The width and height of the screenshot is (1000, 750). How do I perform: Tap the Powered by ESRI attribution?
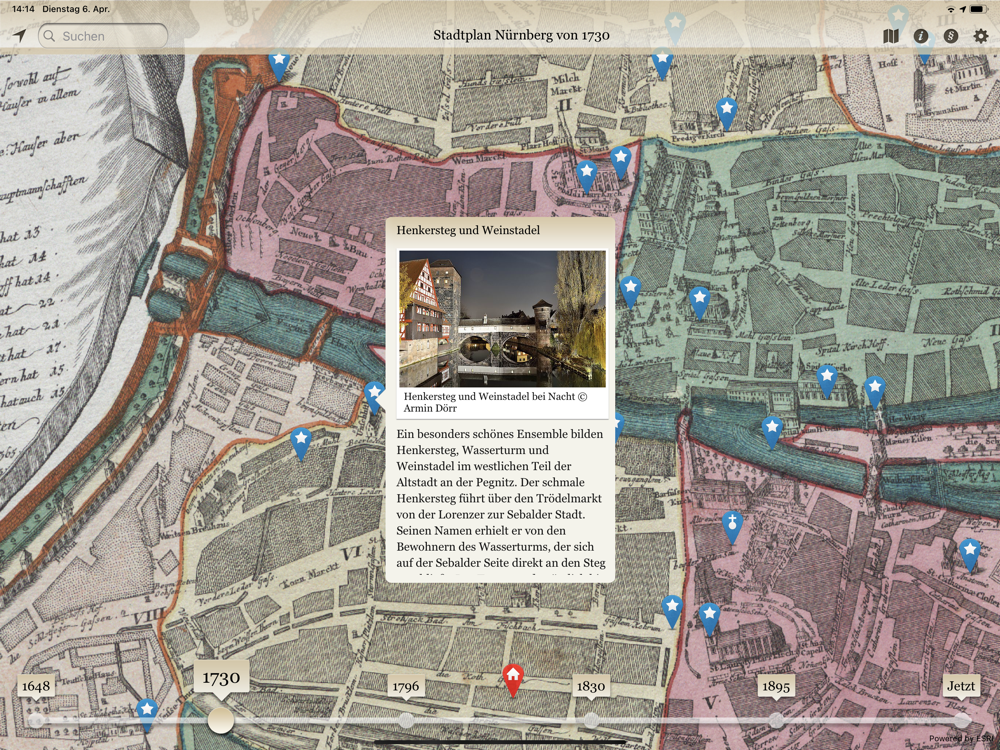(x=963, y=739)
